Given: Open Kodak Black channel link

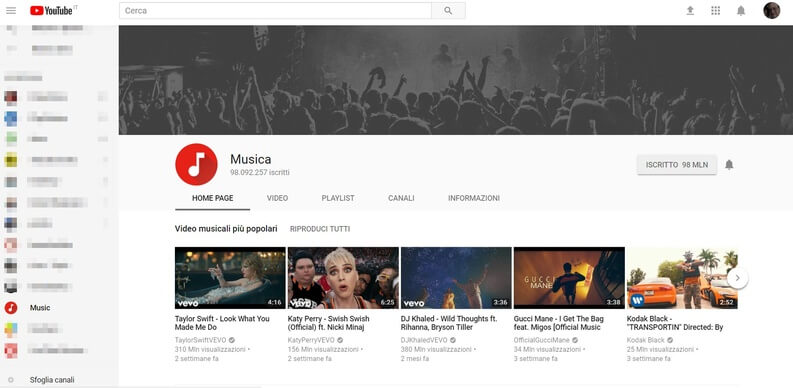Looking at the screenshot, I should (645, 340).
